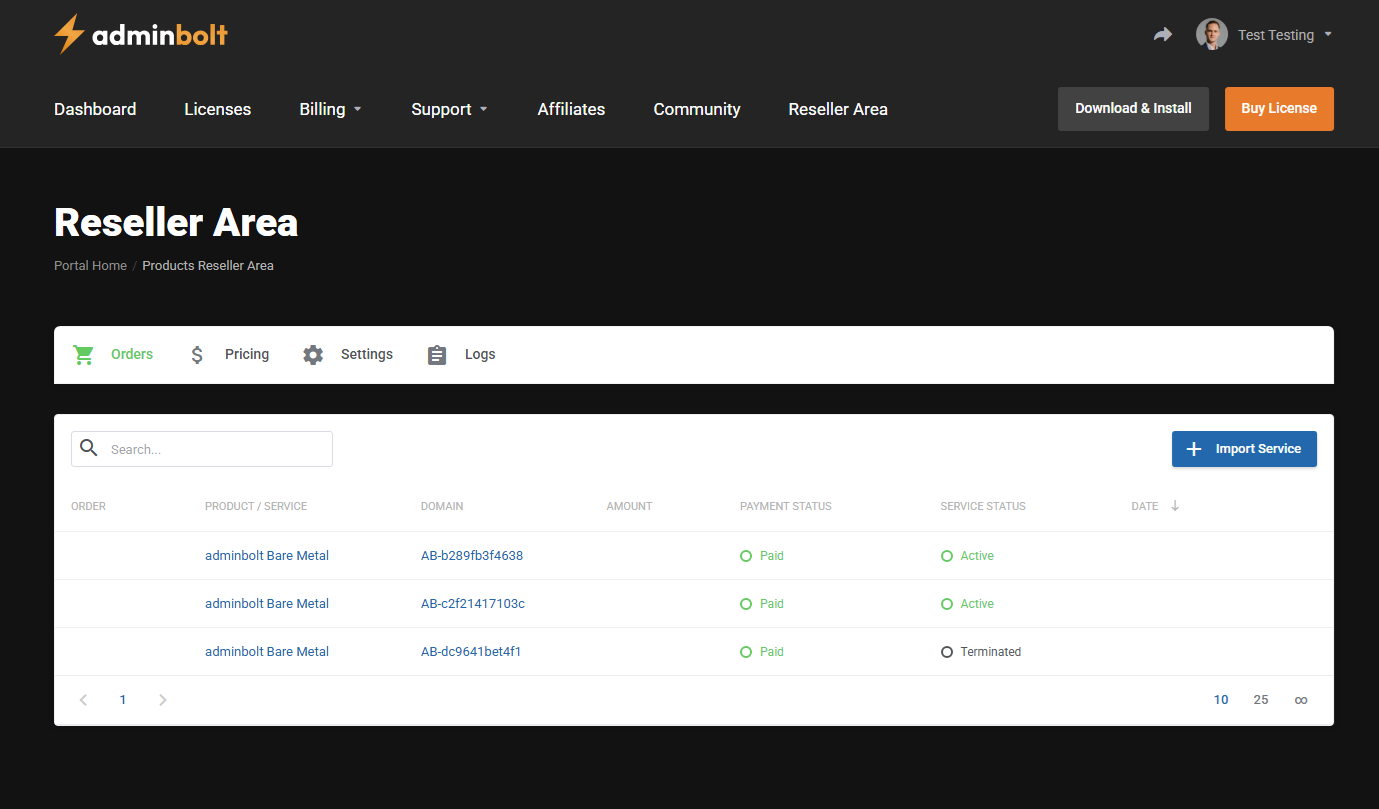Open adminbolt Bare Metal for AB-dc9641bet4f1

(267, 652)
